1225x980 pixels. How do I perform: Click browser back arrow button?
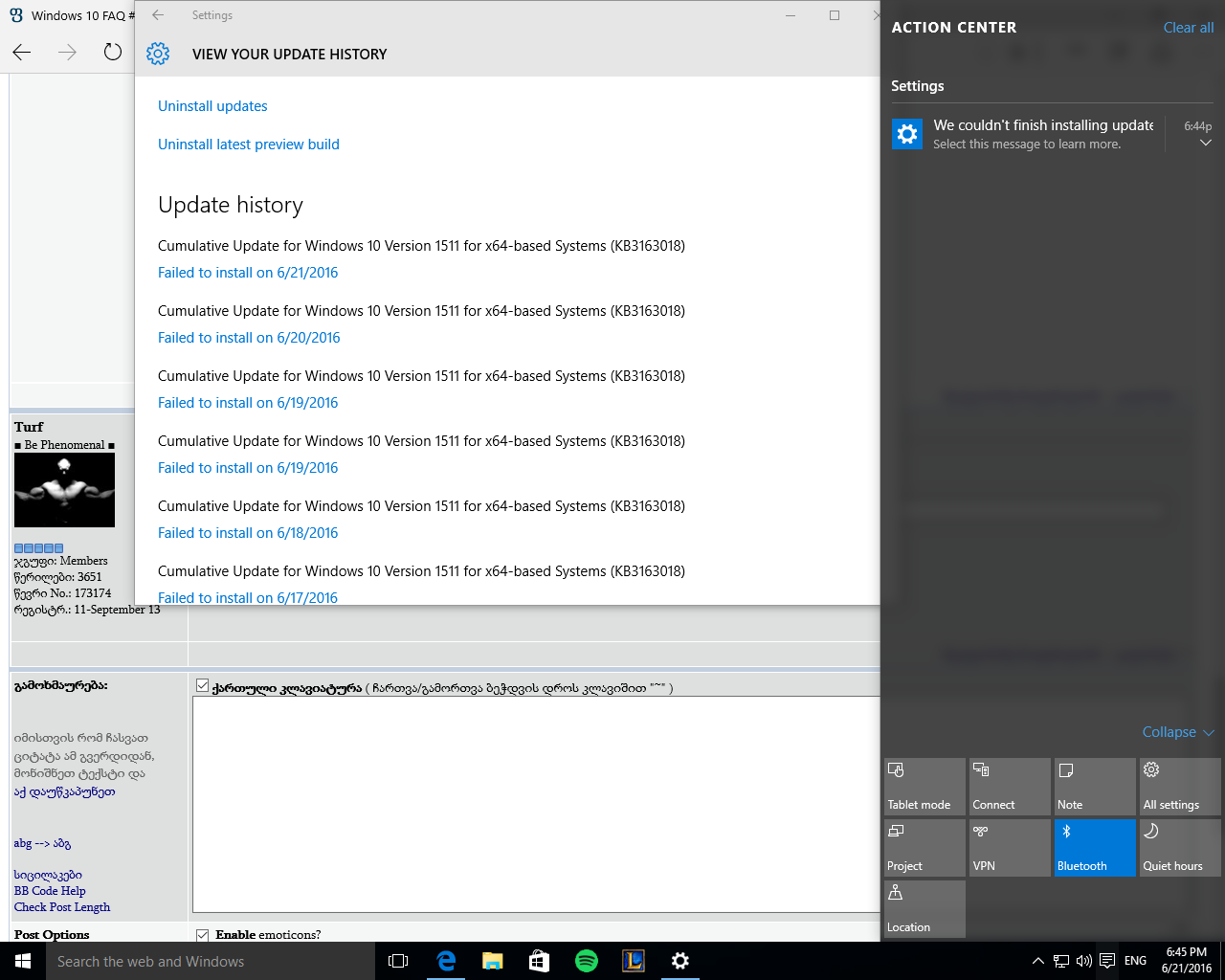tap(22, 53)
